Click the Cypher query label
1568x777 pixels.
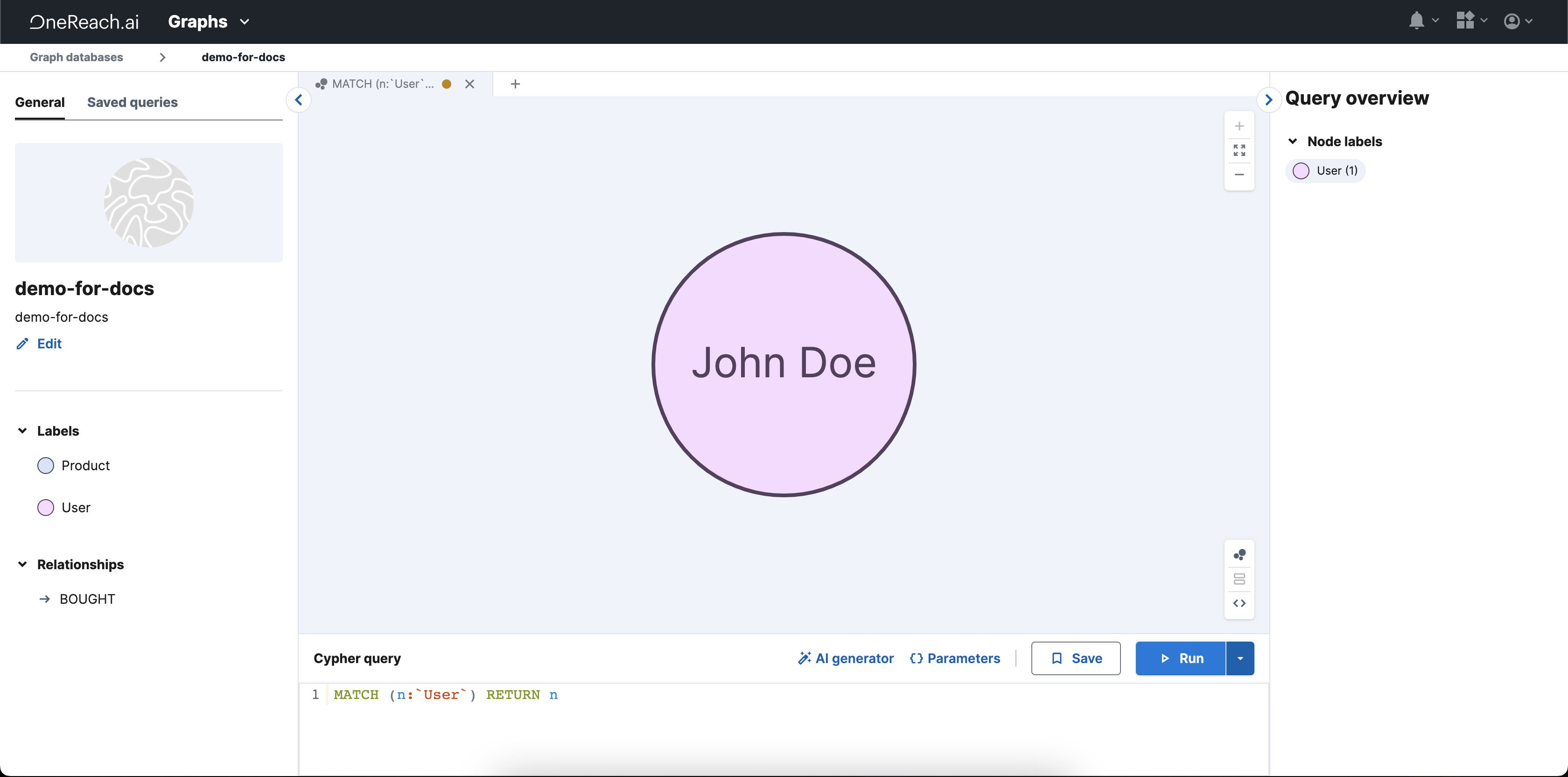tap(357, 658)
